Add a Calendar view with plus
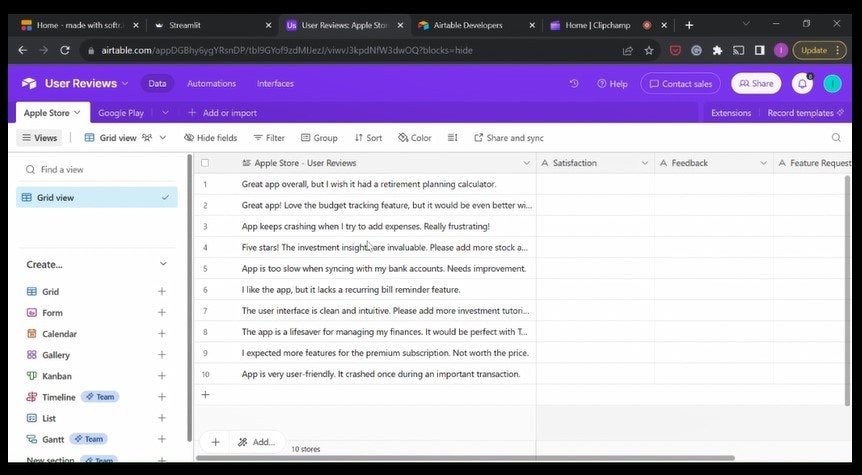The width and height of the screenshot is (862, 475). pos(162,334)
